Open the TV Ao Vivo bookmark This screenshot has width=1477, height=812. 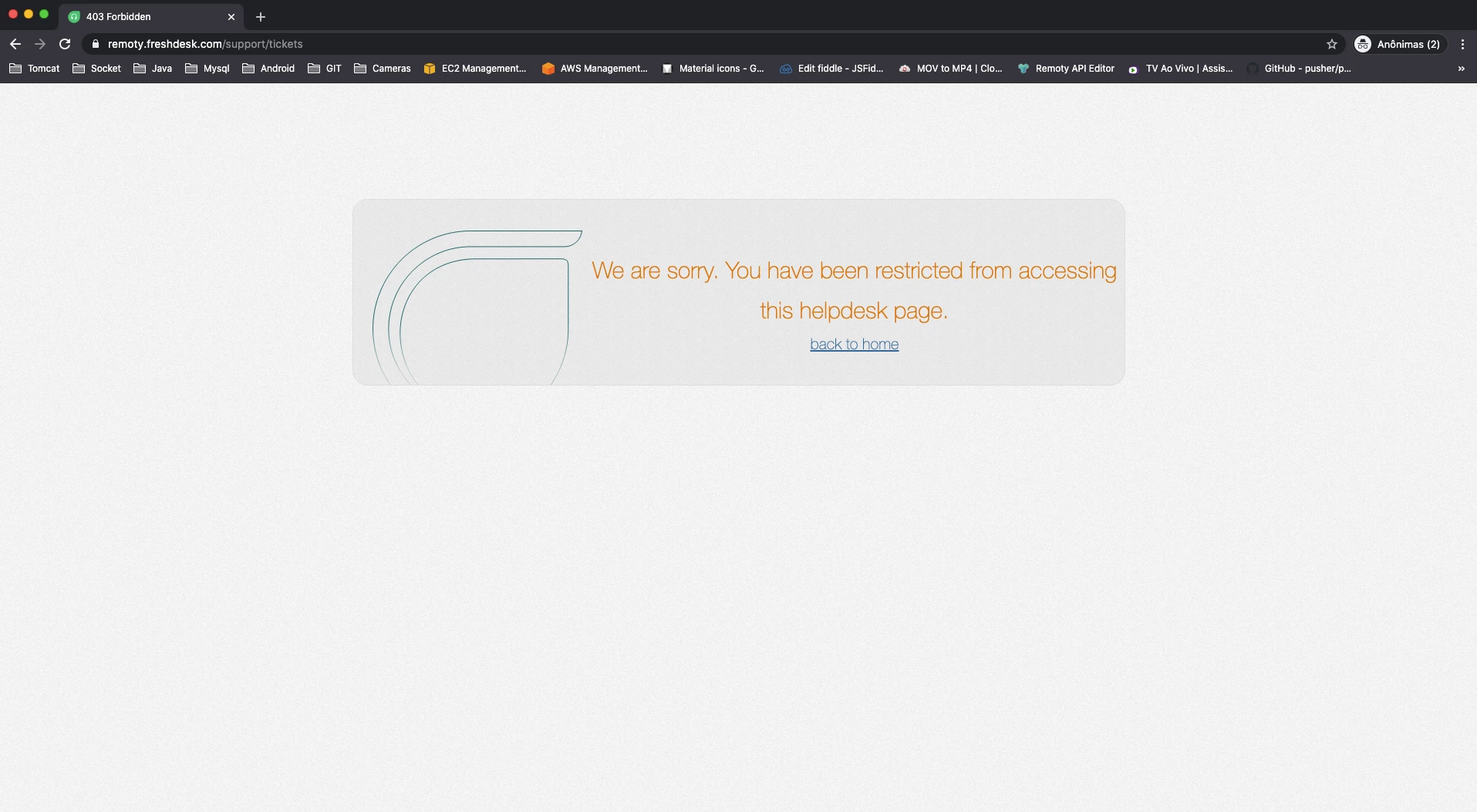point(1181,69)
